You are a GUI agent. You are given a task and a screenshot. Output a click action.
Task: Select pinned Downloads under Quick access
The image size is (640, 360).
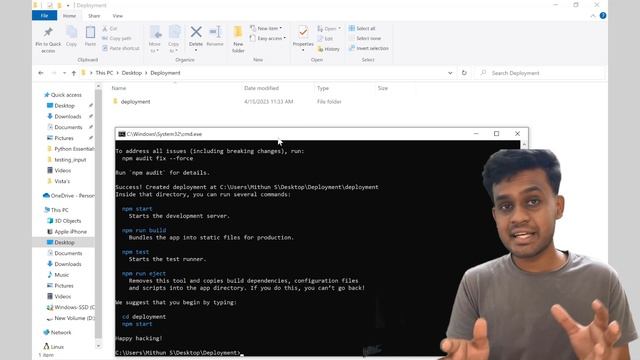click(64, 116)
